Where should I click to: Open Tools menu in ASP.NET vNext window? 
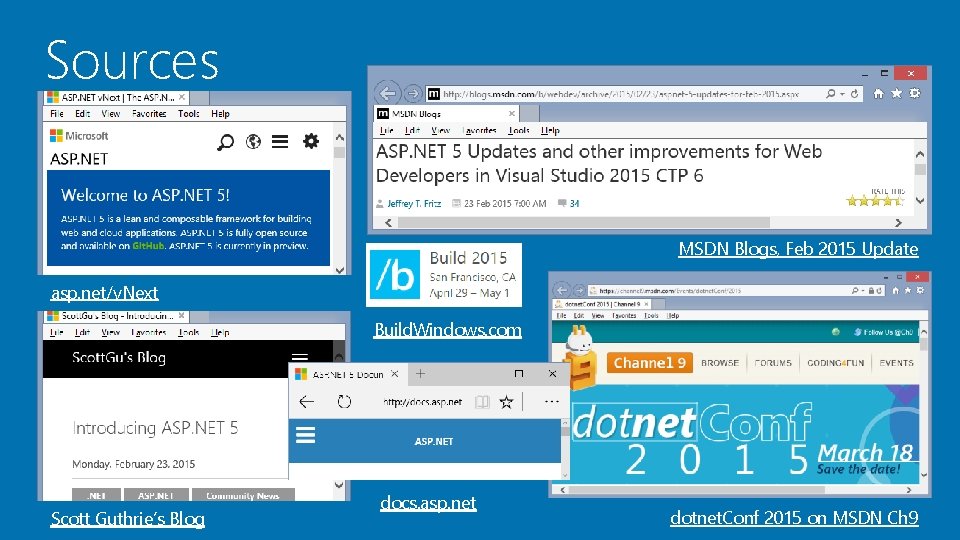point(189,114)
